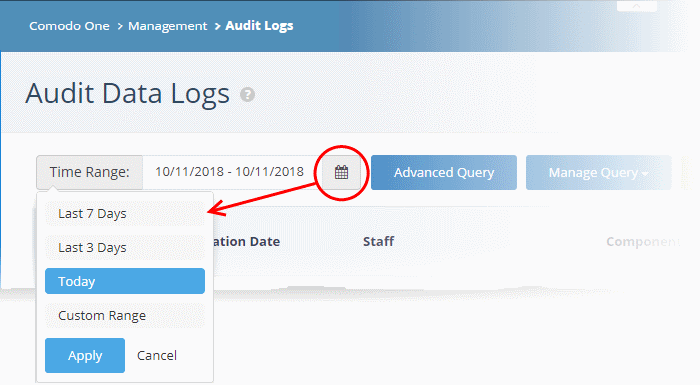Navigate to Management breadcrumb

[x=167, y=26]
